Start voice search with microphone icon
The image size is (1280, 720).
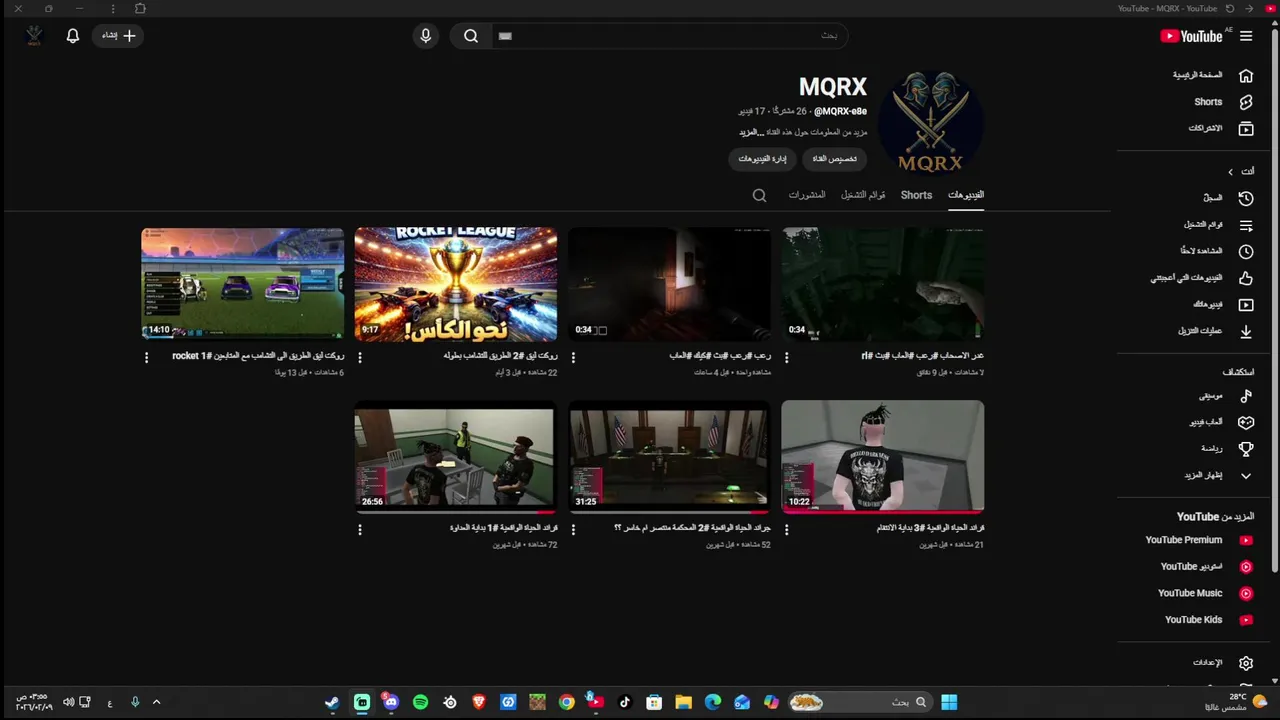coord(426,36)
